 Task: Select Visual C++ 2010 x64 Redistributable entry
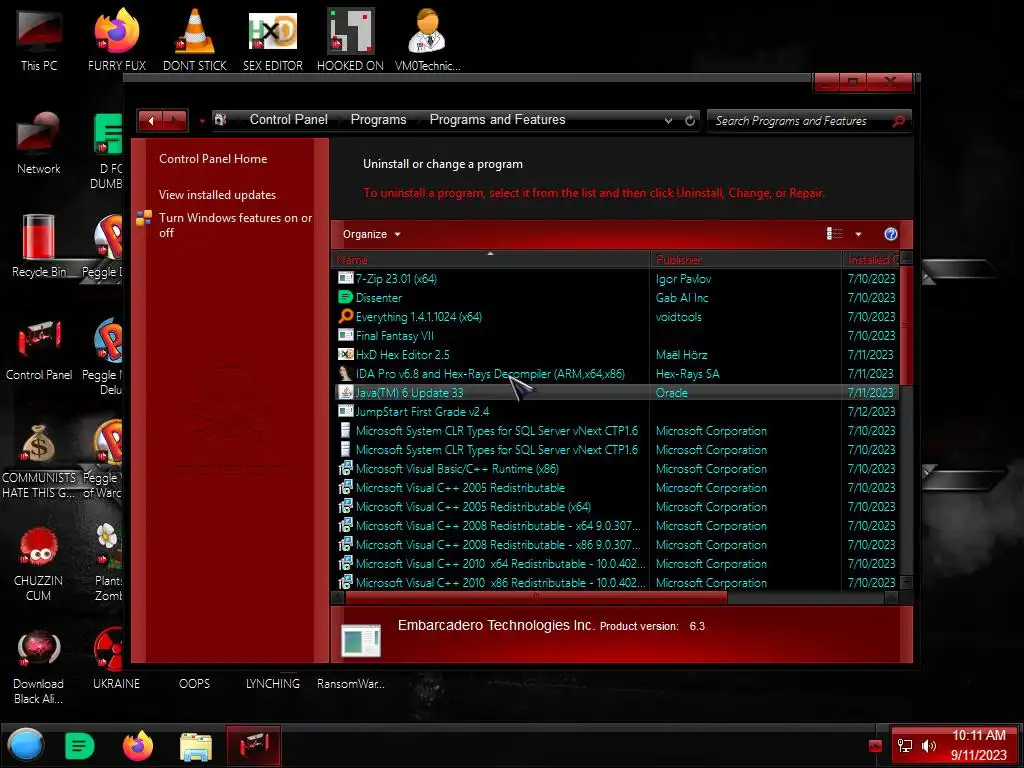pyautogui.click(x=615, y=564)
